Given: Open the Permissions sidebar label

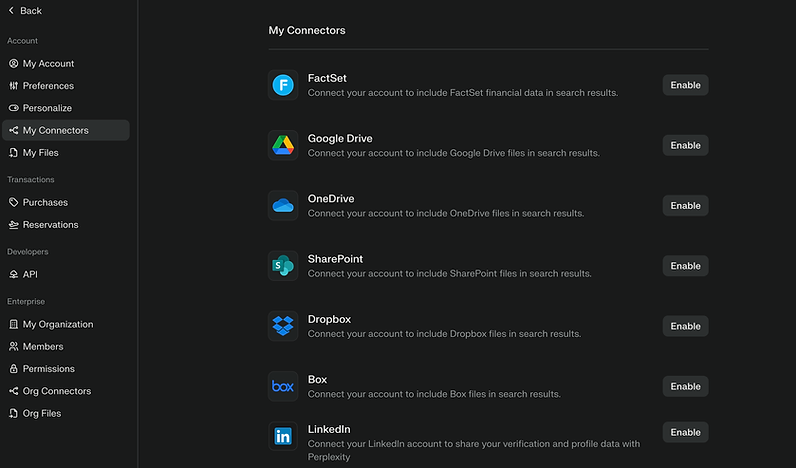Looking at the screenshot, I should click(x=49, y=369).
